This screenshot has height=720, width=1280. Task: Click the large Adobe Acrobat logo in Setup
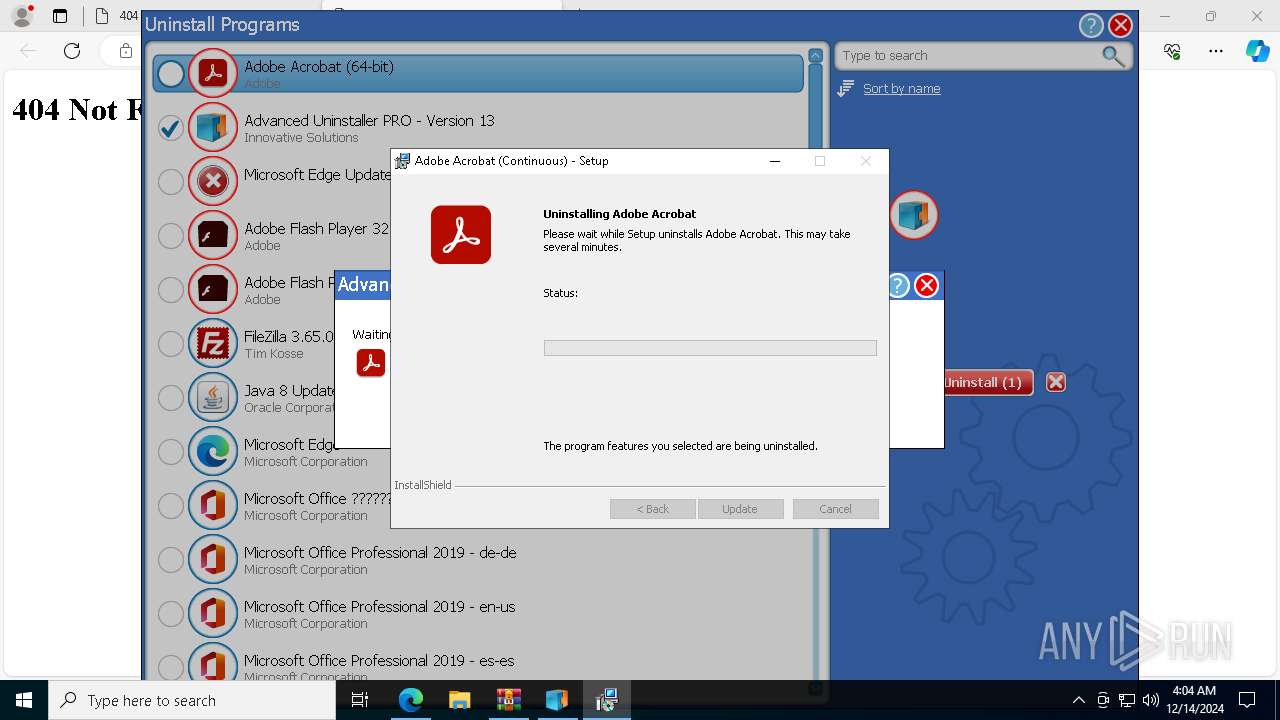[x=461, y=235]
